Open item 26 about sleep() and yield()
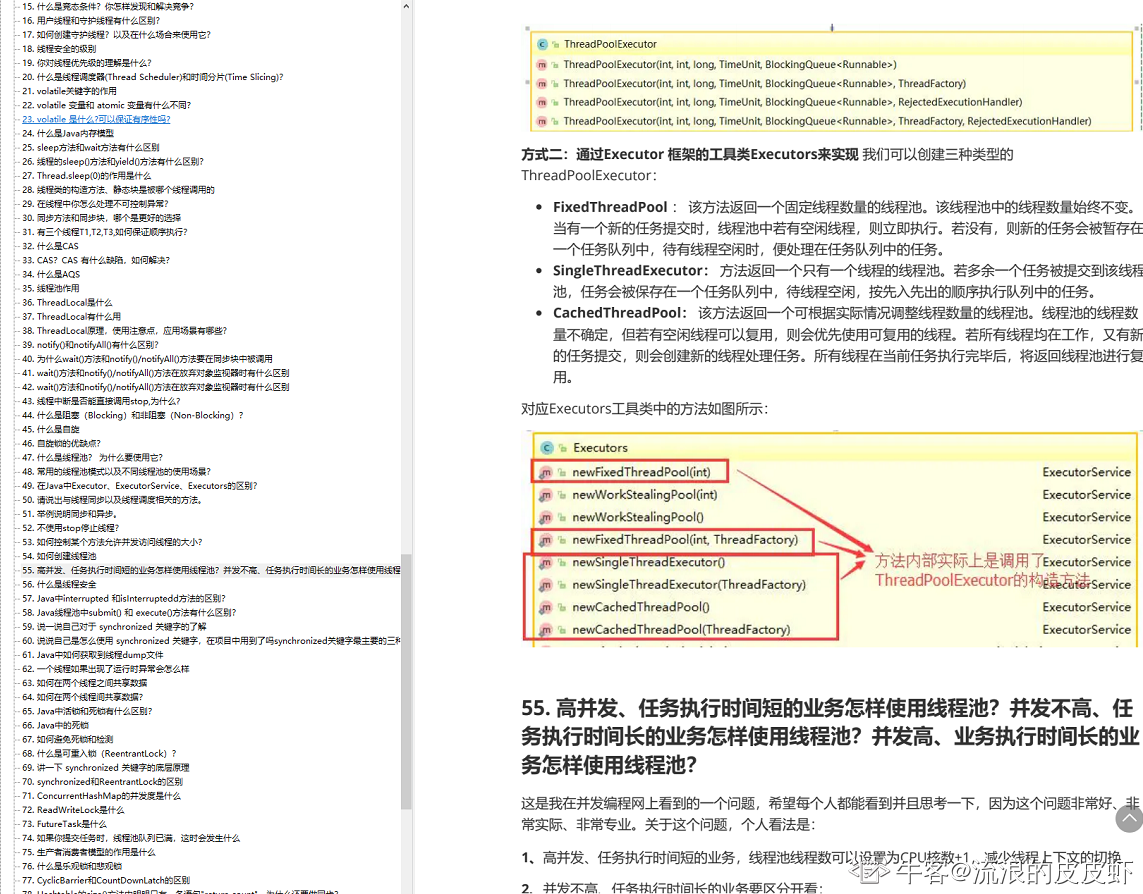Viewport: 1143px width, 894px height. pyautogui.click(x=113, y=161)
